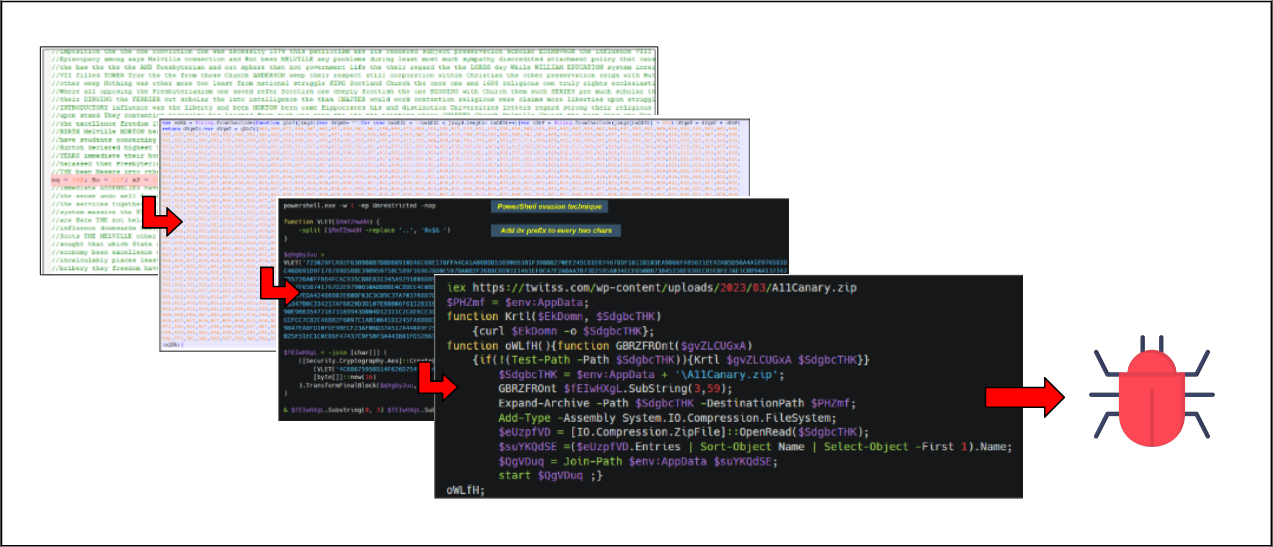Click the '-split ($RmTZmwUH -replace' line

coord(375,232)
